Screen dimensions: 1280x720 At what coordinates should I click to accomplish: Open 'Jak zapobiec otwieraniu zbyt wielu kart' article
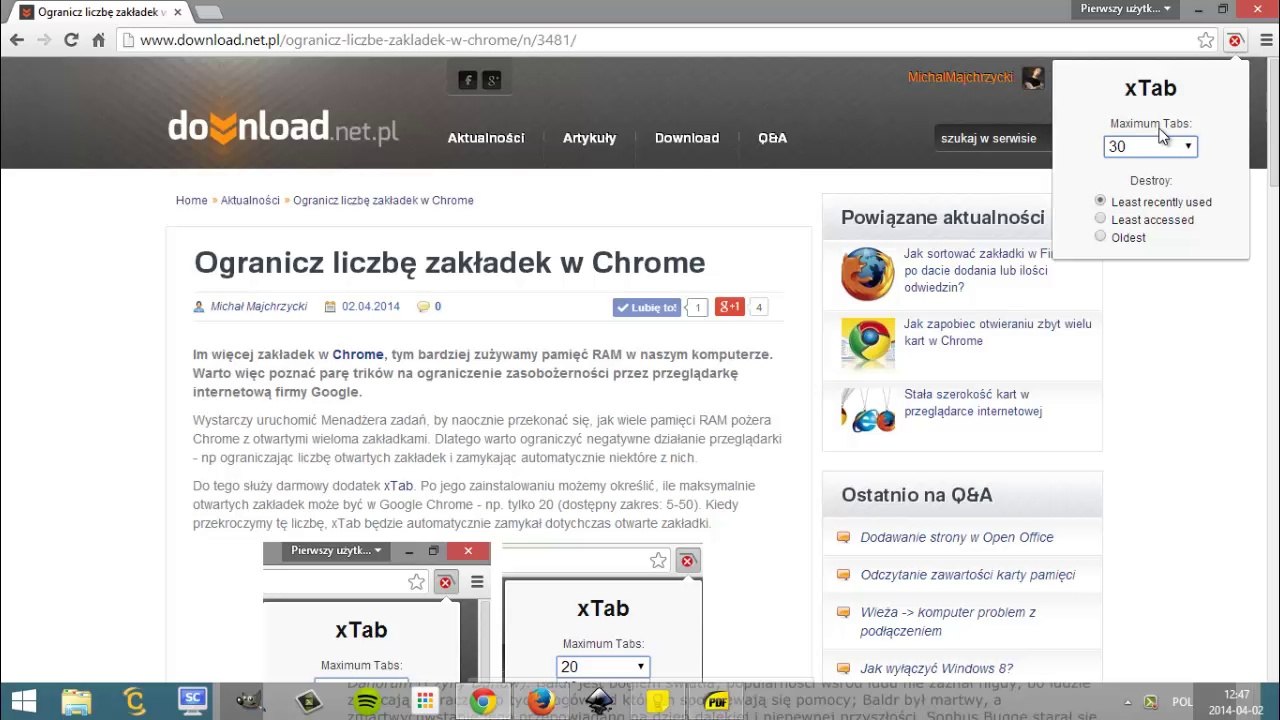pyautogui.click(x=998, y=332)
